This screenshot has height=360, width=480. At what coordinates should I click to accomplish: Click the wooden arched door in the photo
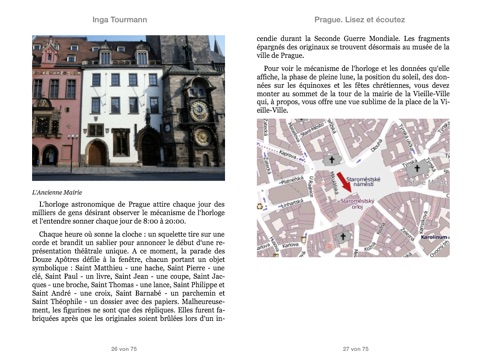(x=95, y=154)
